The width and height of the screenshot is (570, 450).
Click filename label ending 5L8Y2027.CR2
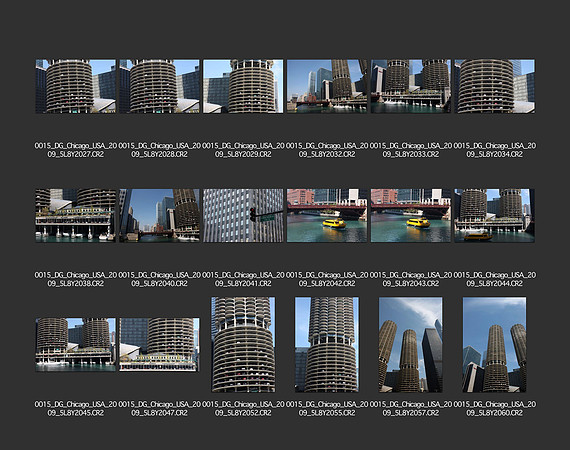(76, 150)
